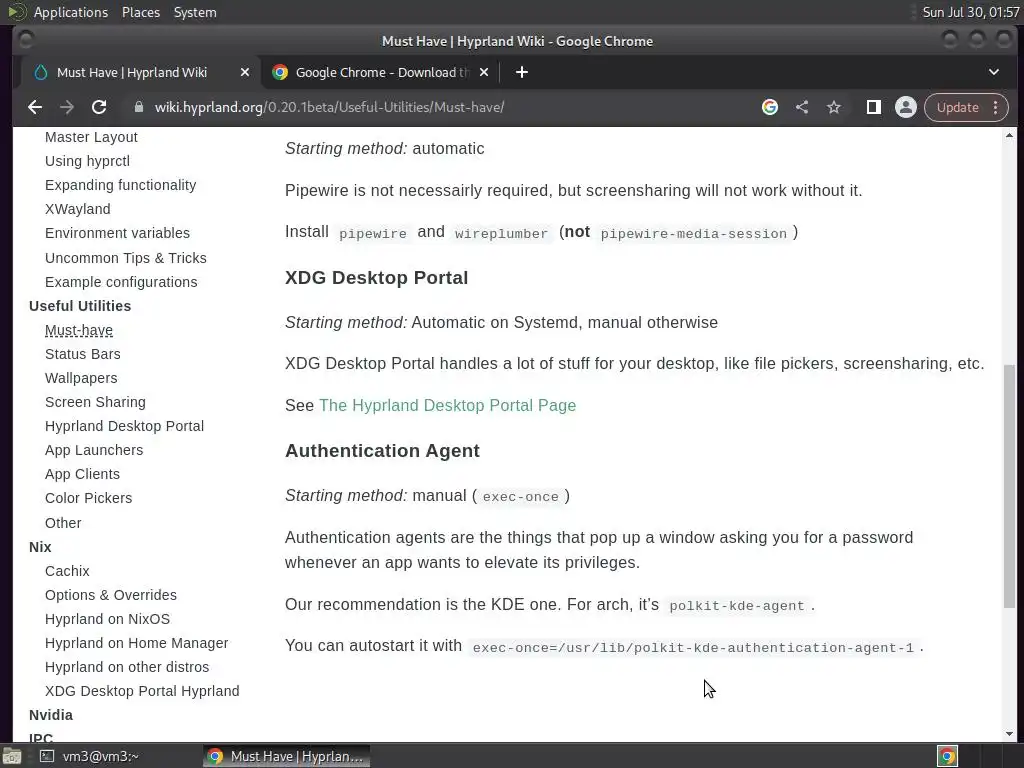The image size is (1024, 768).
Task: View site information via the padlock icon
Action: coord(138,107)
